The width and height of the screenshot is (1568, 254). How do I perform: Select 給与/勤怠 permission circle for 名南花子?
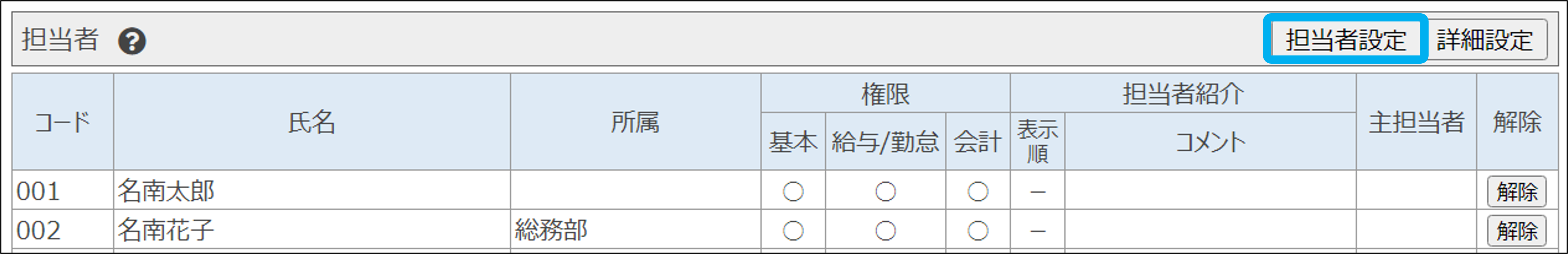tap(885, 231)
